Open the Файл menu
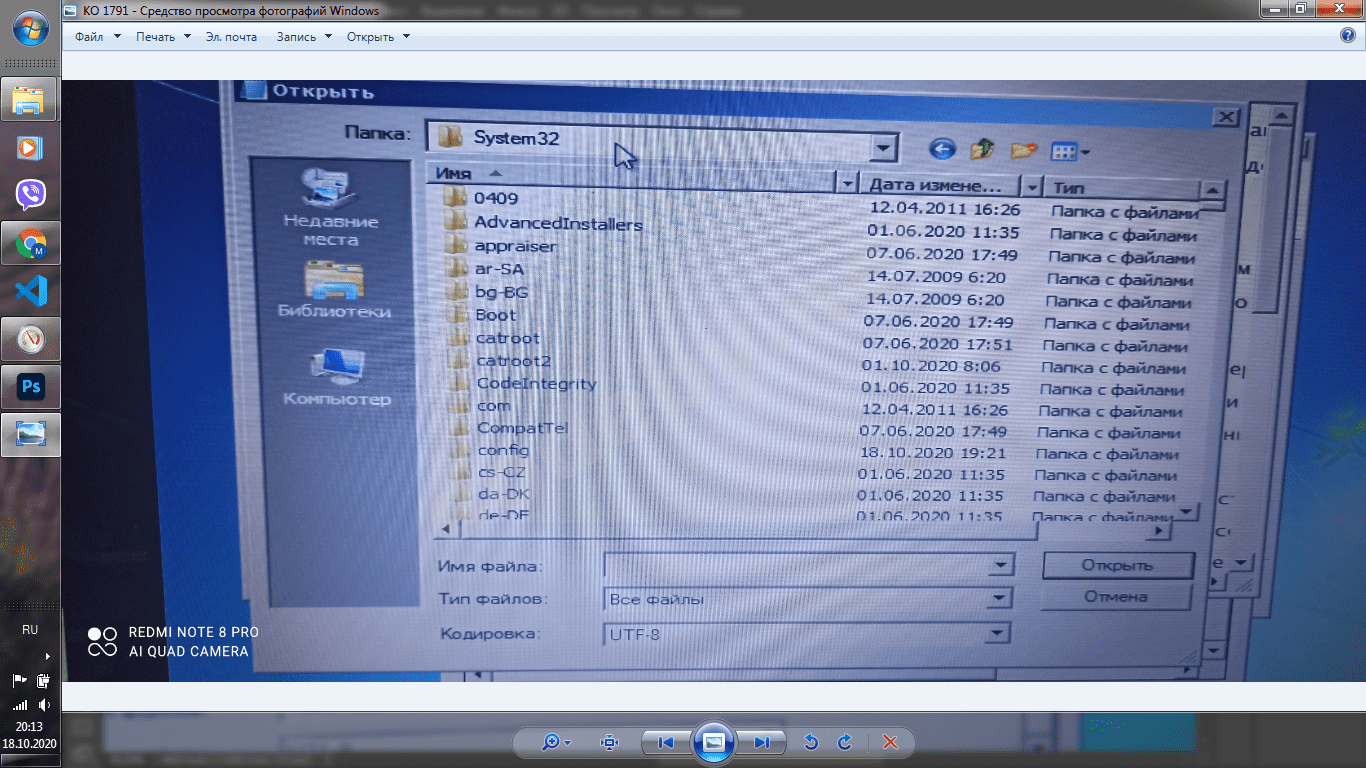This screenshot has height=768, width=1366. (x=97, y=37)
